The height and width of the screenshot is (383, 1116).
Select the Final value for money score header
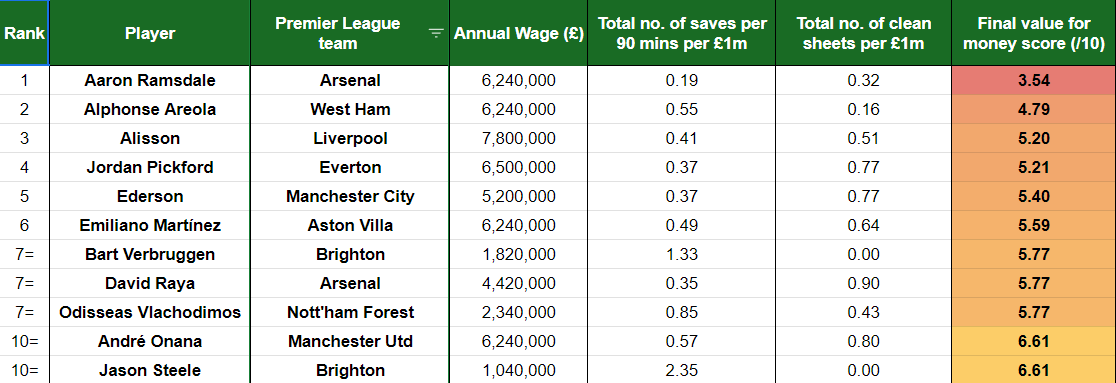(x=1033, y=33)
